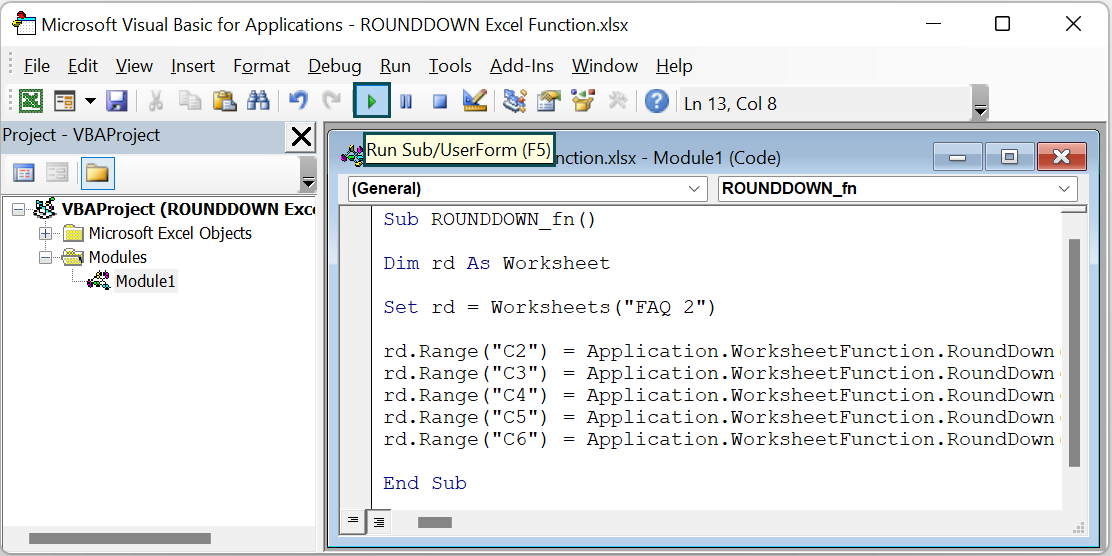Run the sub with the green play button
The height and width of the screenshot is (556, 1112).
372,101
